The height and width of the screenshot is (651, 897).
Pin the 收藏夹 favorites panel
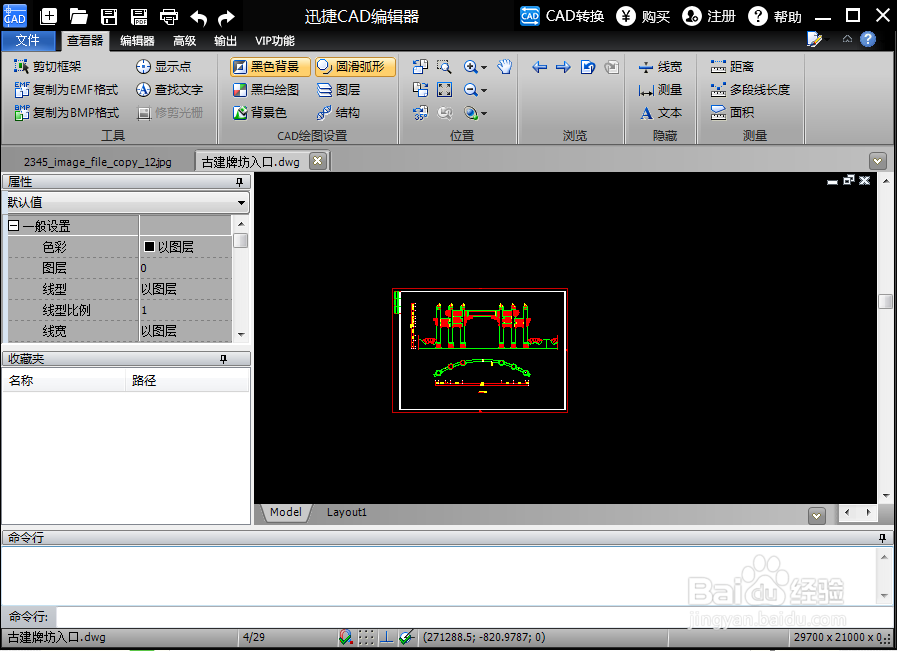click(x=223, y=359)
